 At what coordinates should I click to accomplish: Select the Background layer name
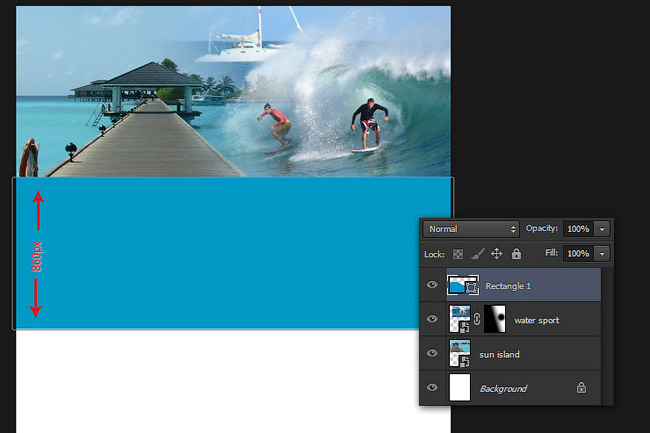click(x=503, y=389)
